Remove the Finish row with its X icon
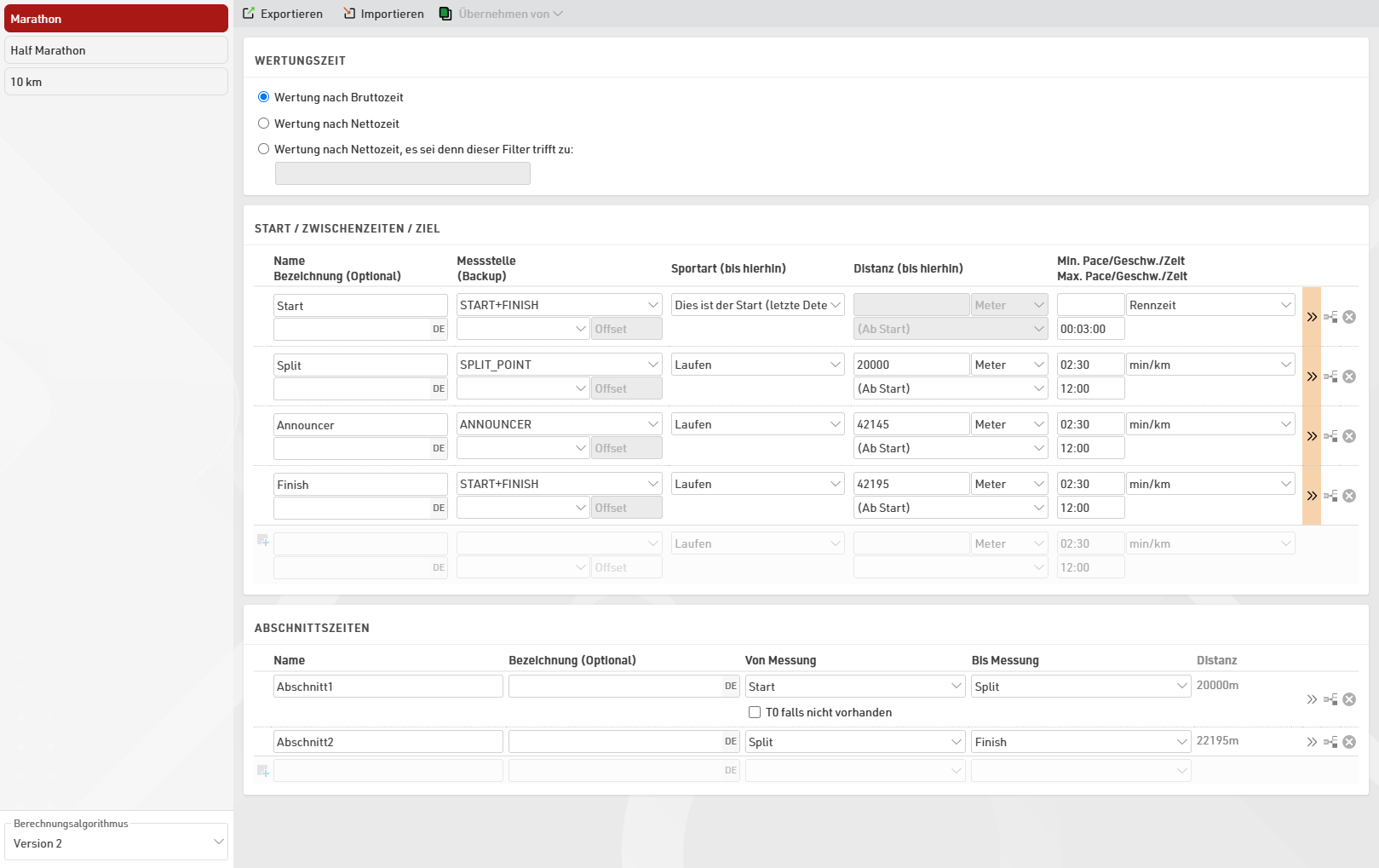 [x=1349, y=496]
